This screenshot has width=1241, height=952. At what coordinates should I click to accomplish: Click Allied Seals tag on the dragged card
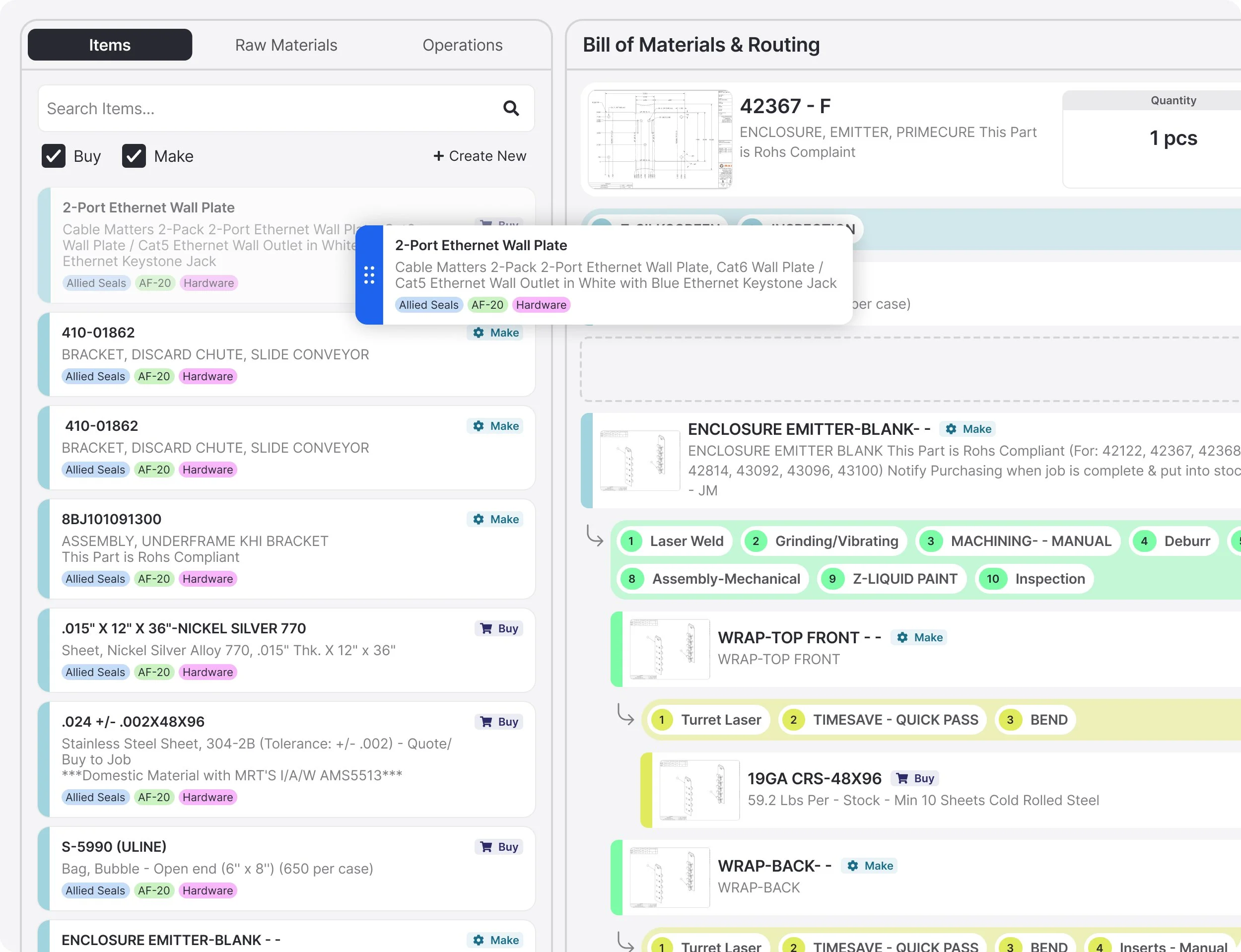428,305
